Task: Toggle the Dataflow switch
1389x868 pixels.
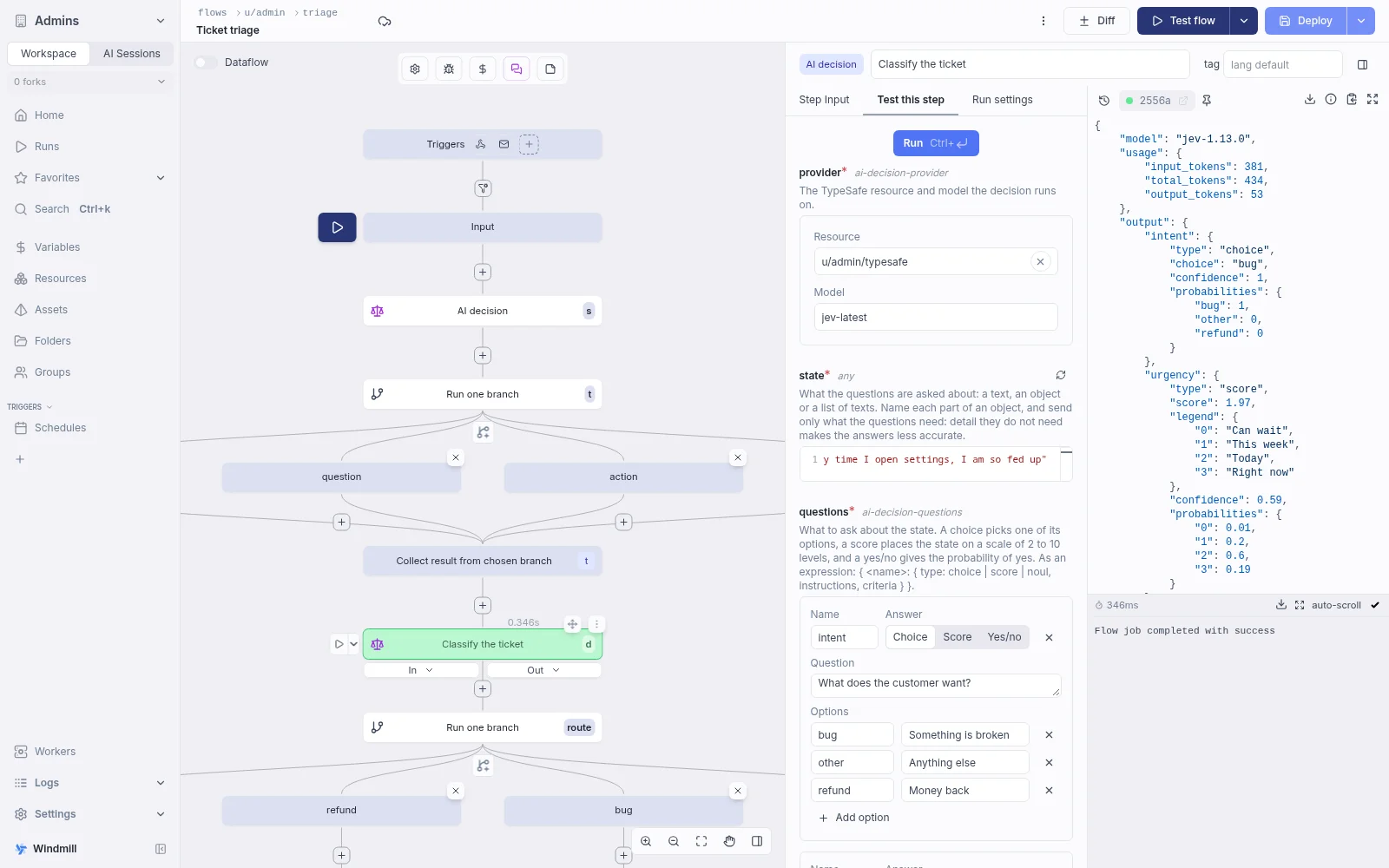Action: (206, 62)
